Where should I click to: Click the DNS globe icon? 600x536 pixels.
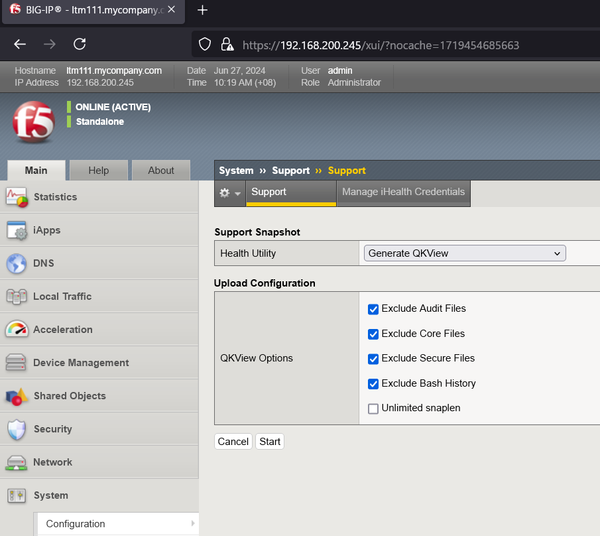tap(17, 264)
